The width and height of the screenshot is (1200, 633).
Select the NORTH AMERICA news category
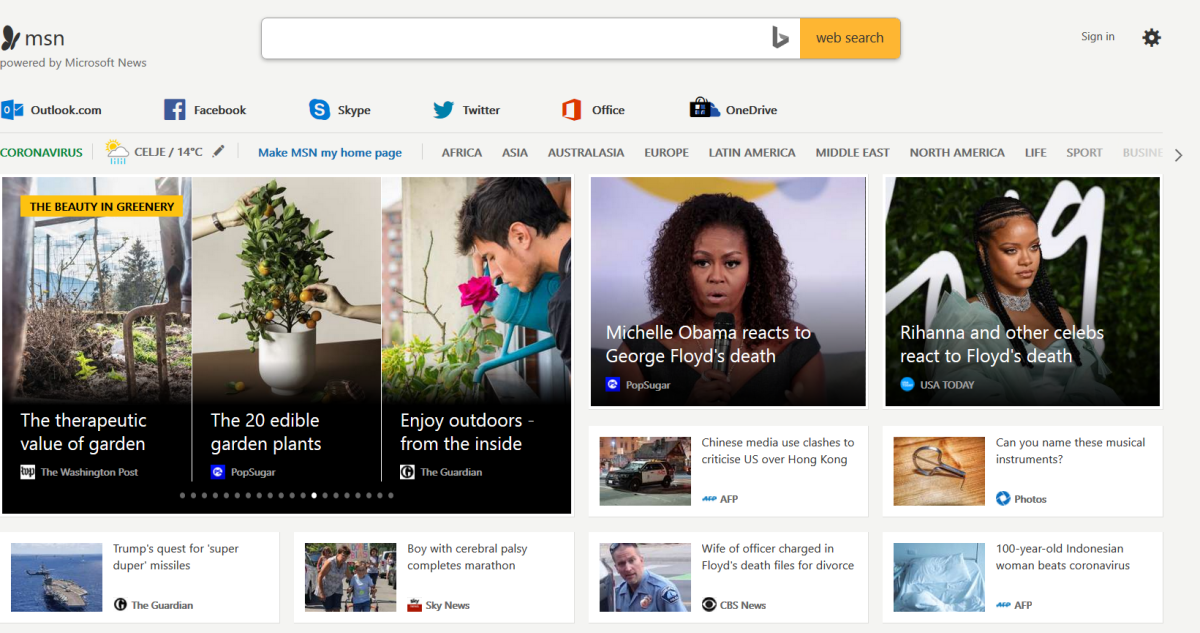point(957,153)
